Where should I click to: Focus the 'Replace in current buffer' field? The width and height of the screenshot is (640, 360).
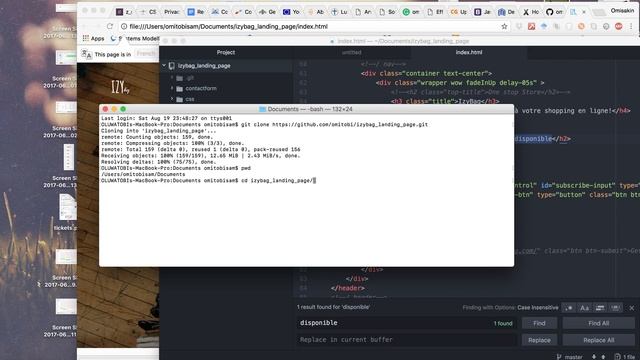407,340
